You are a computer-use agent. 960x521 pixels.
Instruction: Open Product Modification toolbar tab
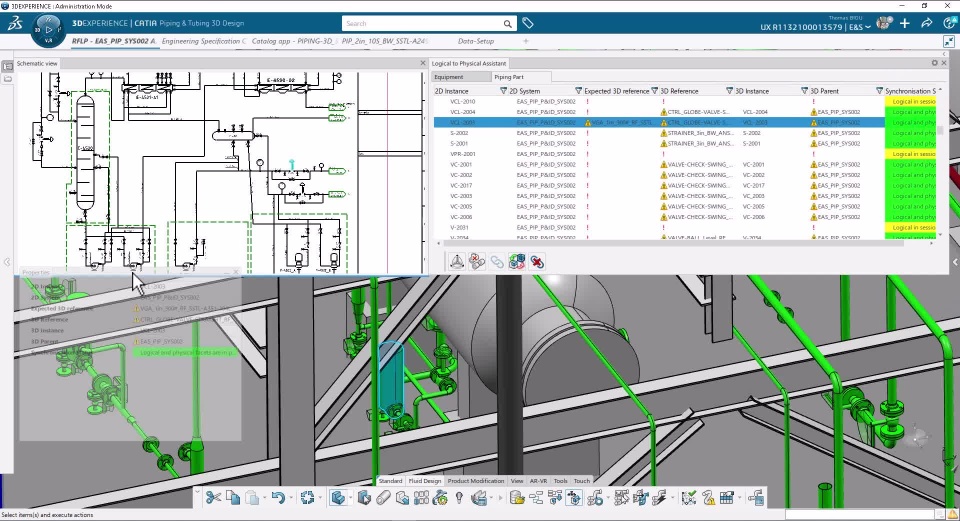pos(476,481)
